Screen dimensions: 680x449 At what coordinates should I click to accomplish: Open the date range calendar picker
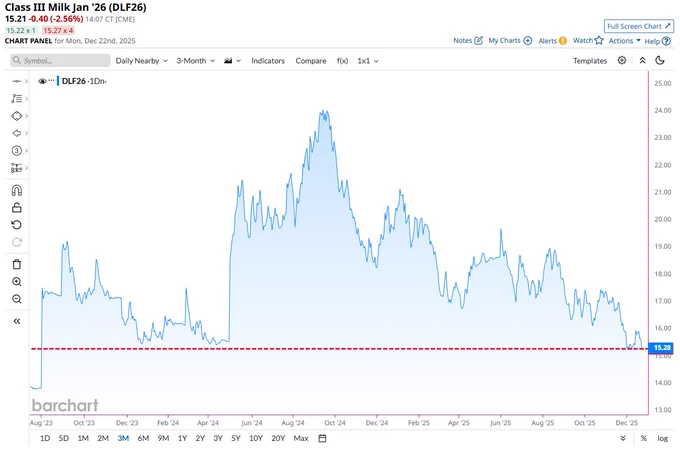click(x=322, y=438)
